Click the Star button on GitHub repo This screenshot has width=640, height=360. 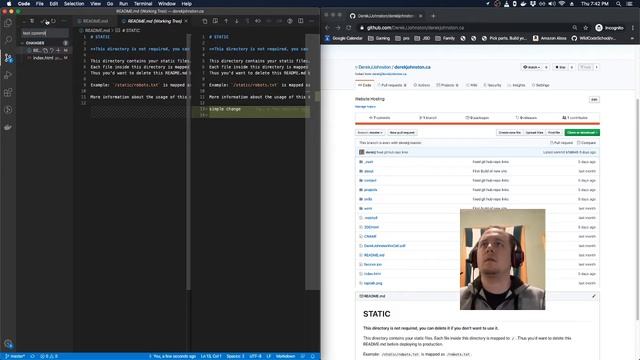(x=561, y=67)
